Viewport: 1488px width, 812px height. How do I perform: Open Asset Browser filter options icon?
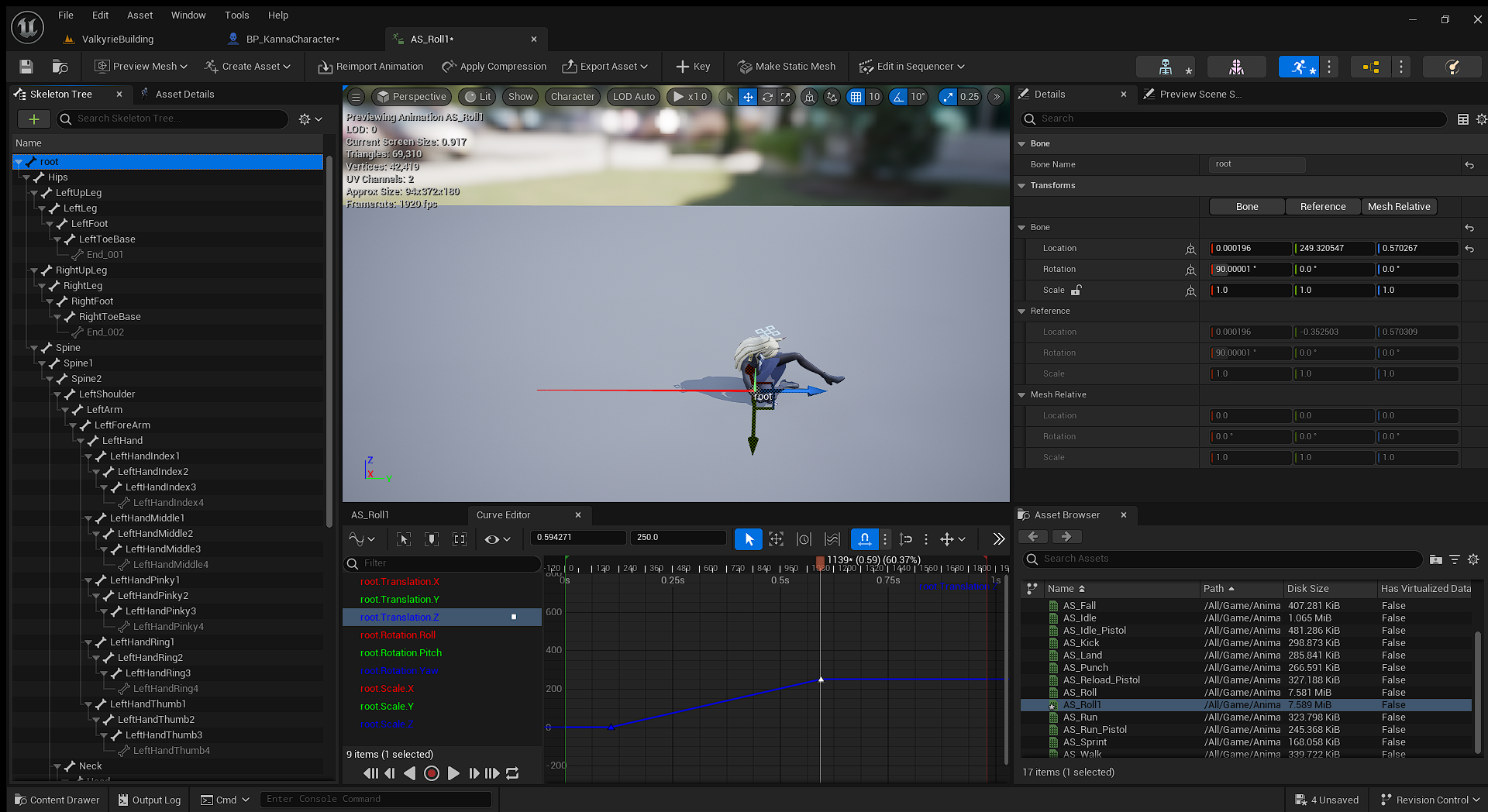pyautogui.click(x=1455, y=559)
